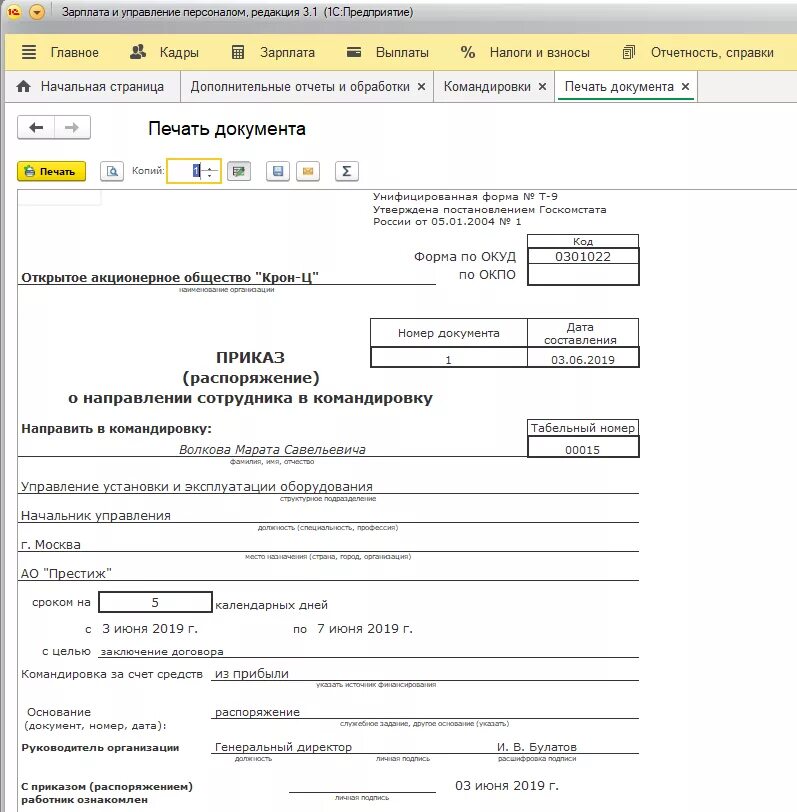This screenshot has width=797, height=812.
Task: Click the date cell 03.06.2019
Action: point(583,359)
